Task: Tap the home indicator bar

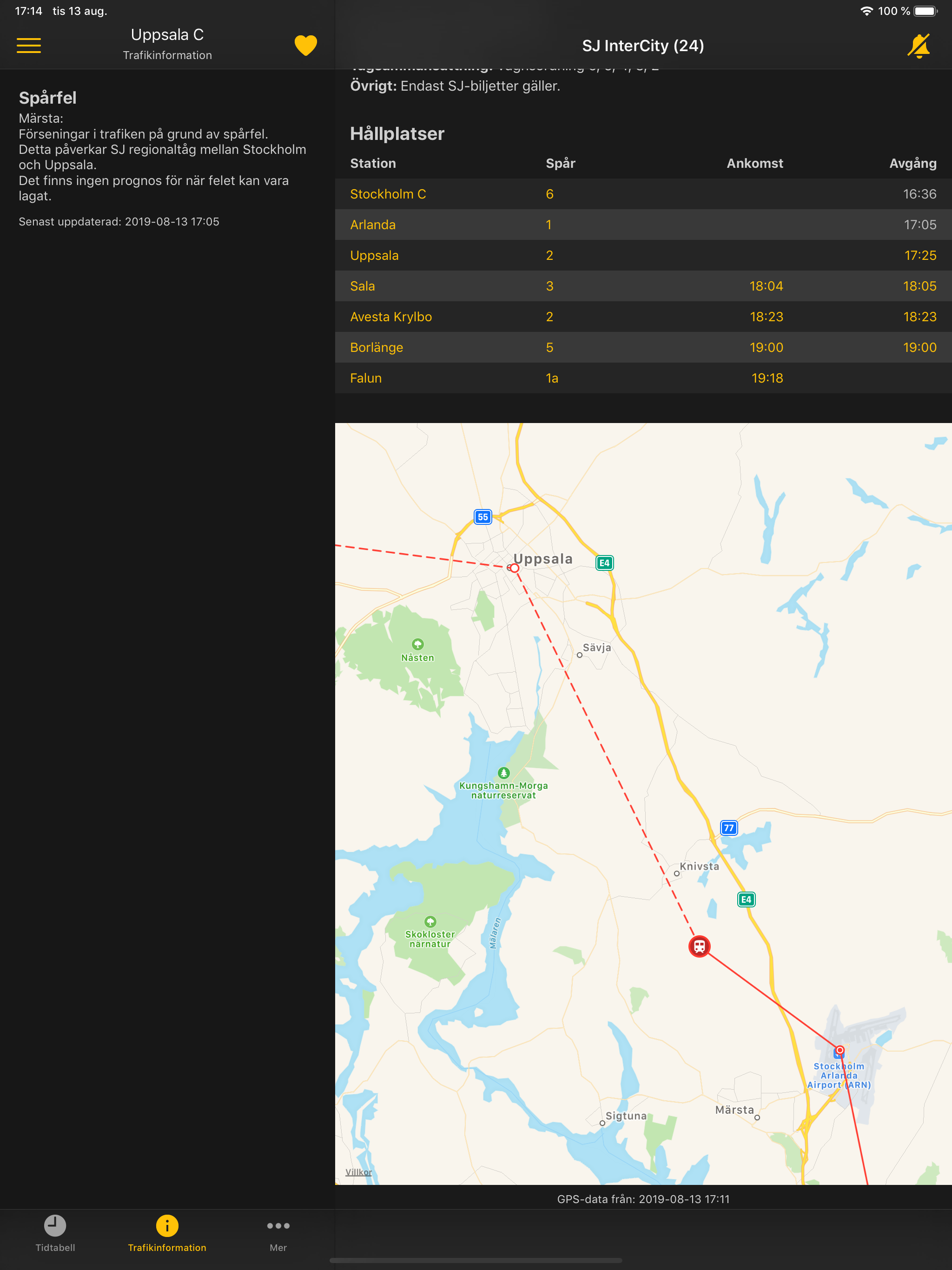Action: tap(476, 1260)
